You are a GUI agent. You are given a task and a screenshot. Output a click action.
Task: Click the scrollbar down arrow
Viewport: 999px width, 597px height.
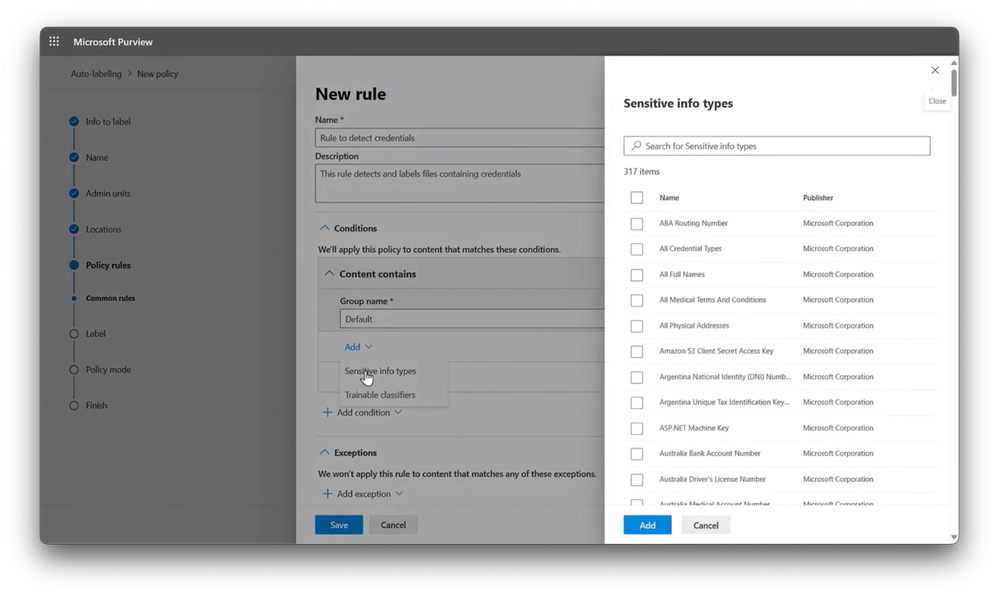[x=954, y=538]
